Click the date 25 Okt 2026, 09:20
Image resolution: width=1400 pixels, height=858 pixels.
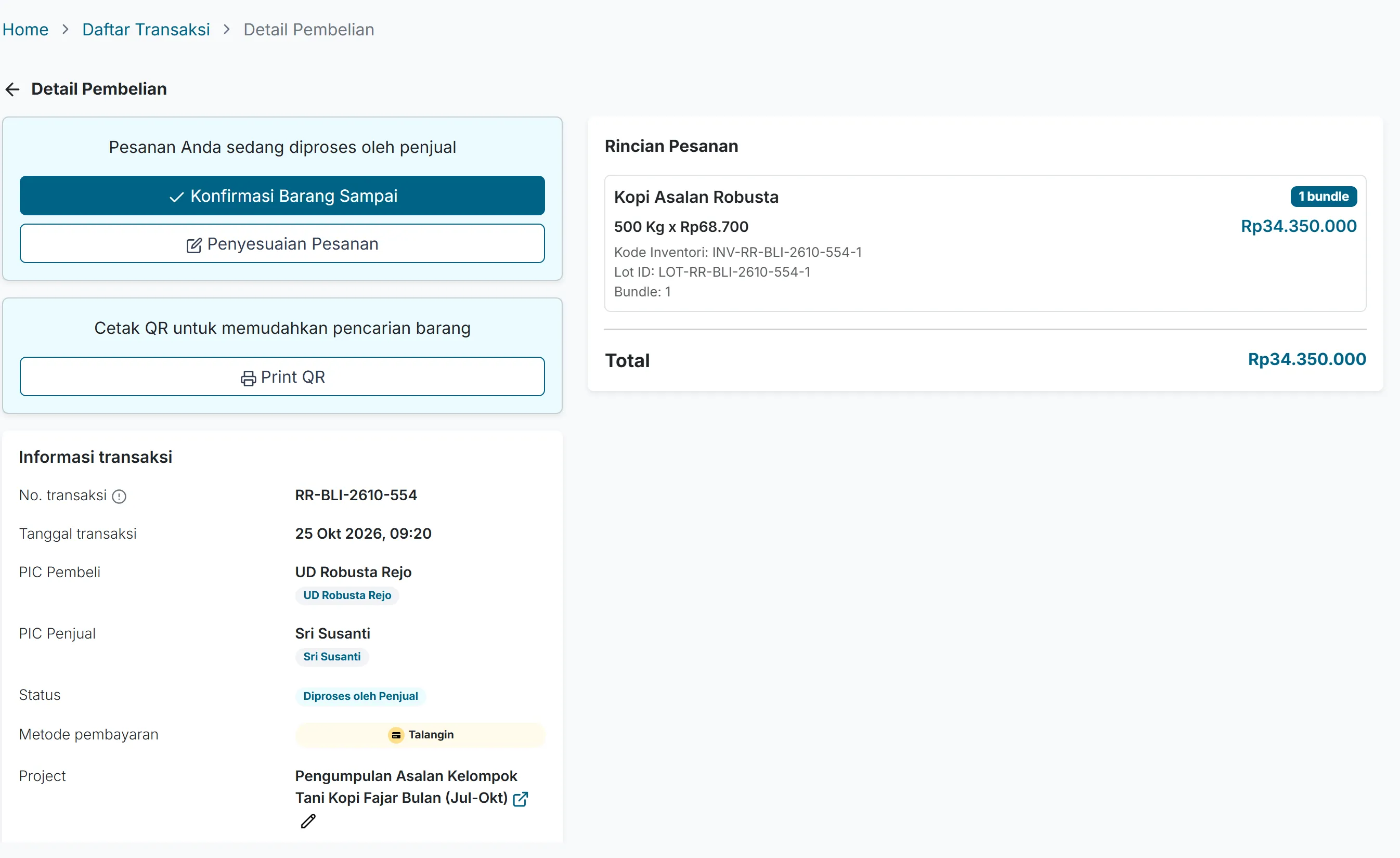pyautogui.click(x=364, y=534)
